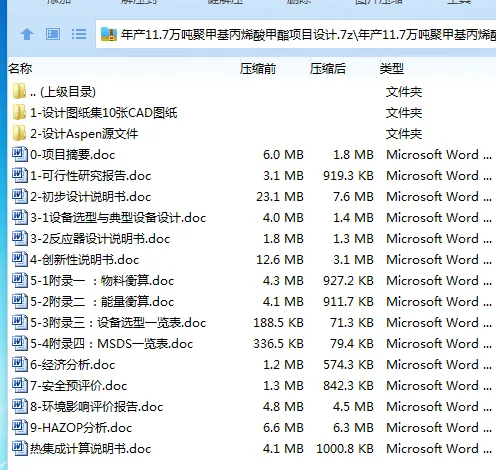The height and width of the screenshot is (470, 496).
Task: Select Word icon of 5-2附录二：能量衡算.doc
Action: pos(20,301)
